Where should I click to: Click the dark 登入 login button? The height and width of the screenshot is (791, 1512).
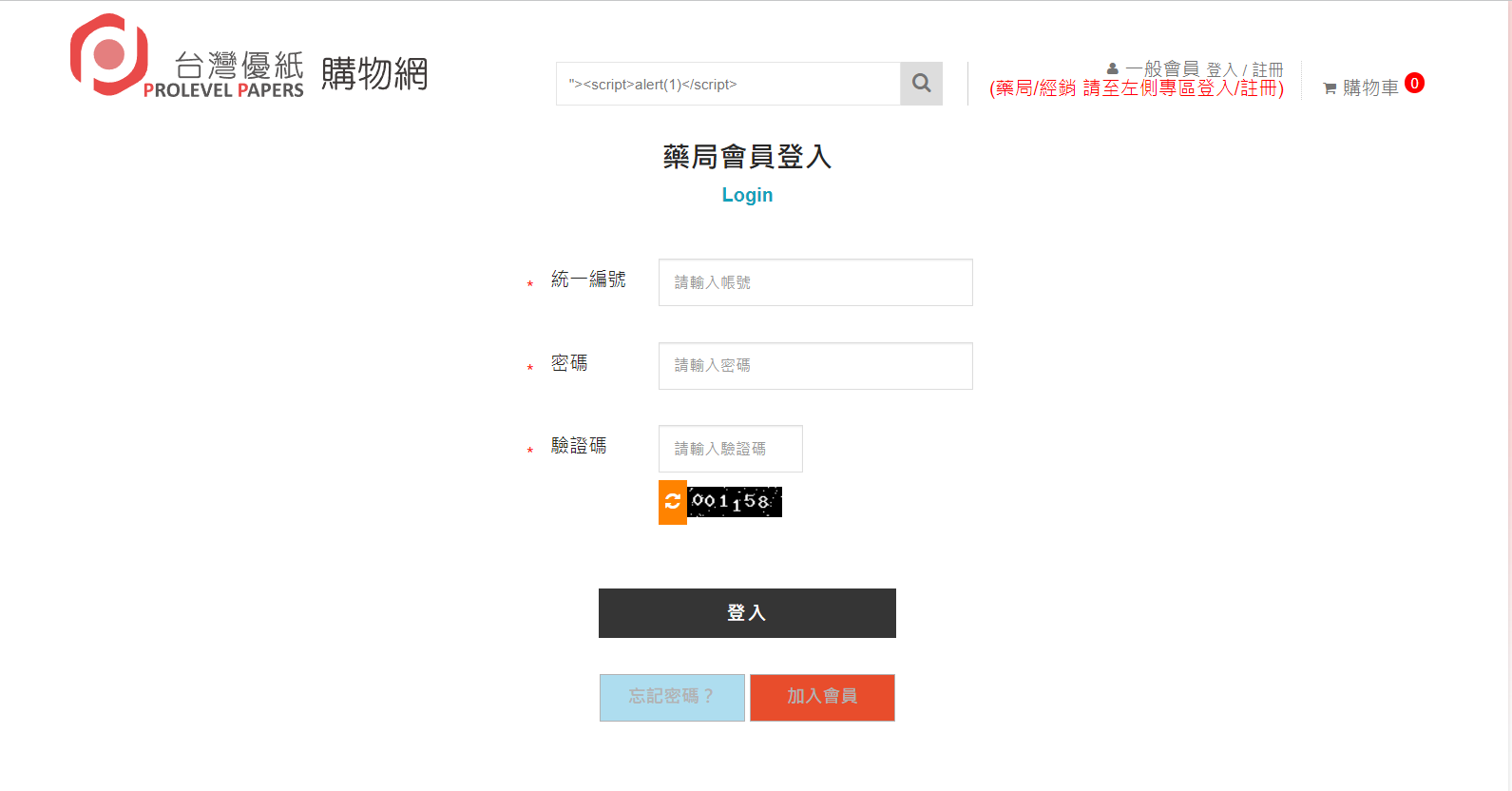tap(747, 613)
